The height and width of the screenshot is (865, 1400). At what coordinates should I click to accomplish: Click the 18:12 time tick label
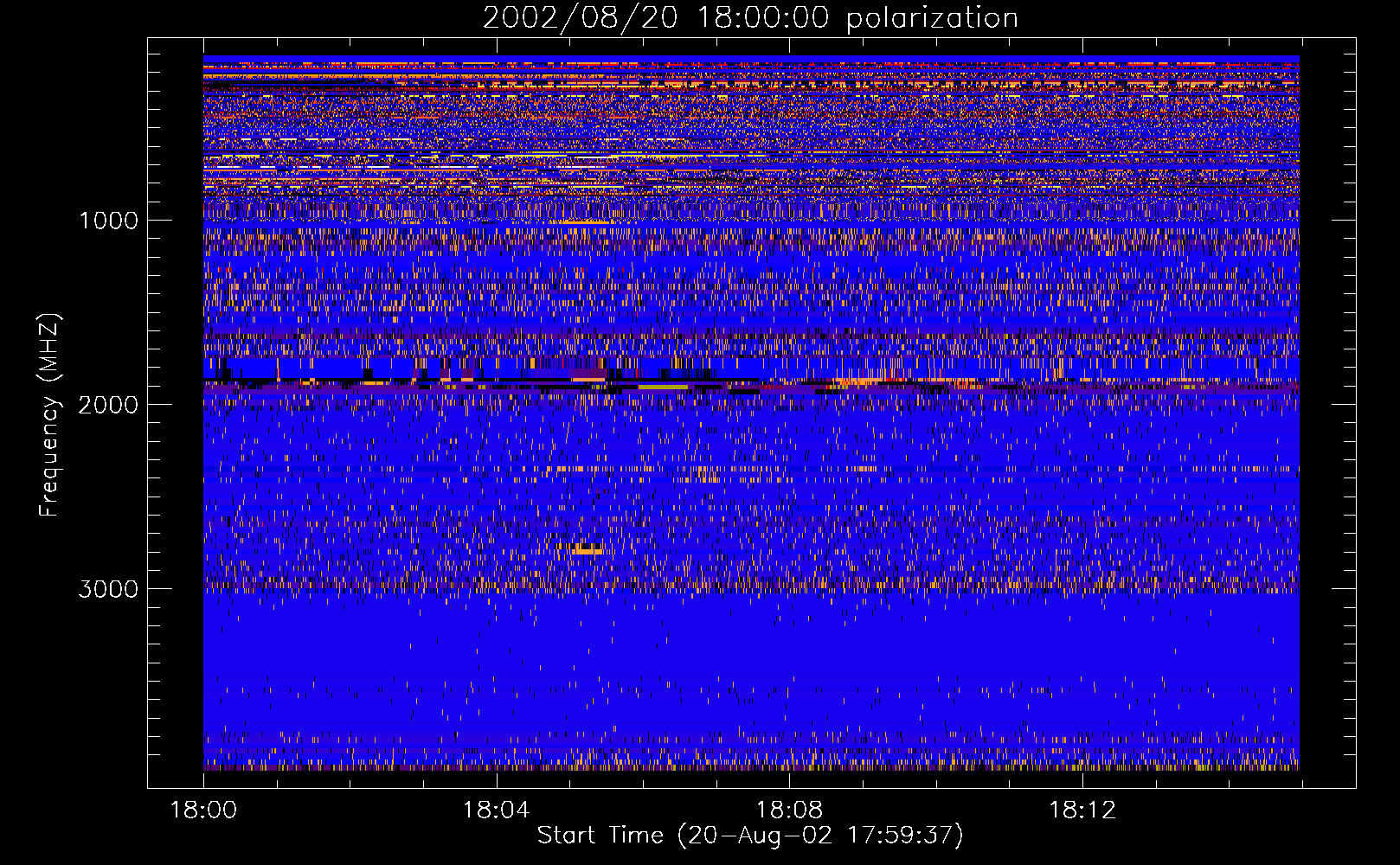(x=1082, y=811)
